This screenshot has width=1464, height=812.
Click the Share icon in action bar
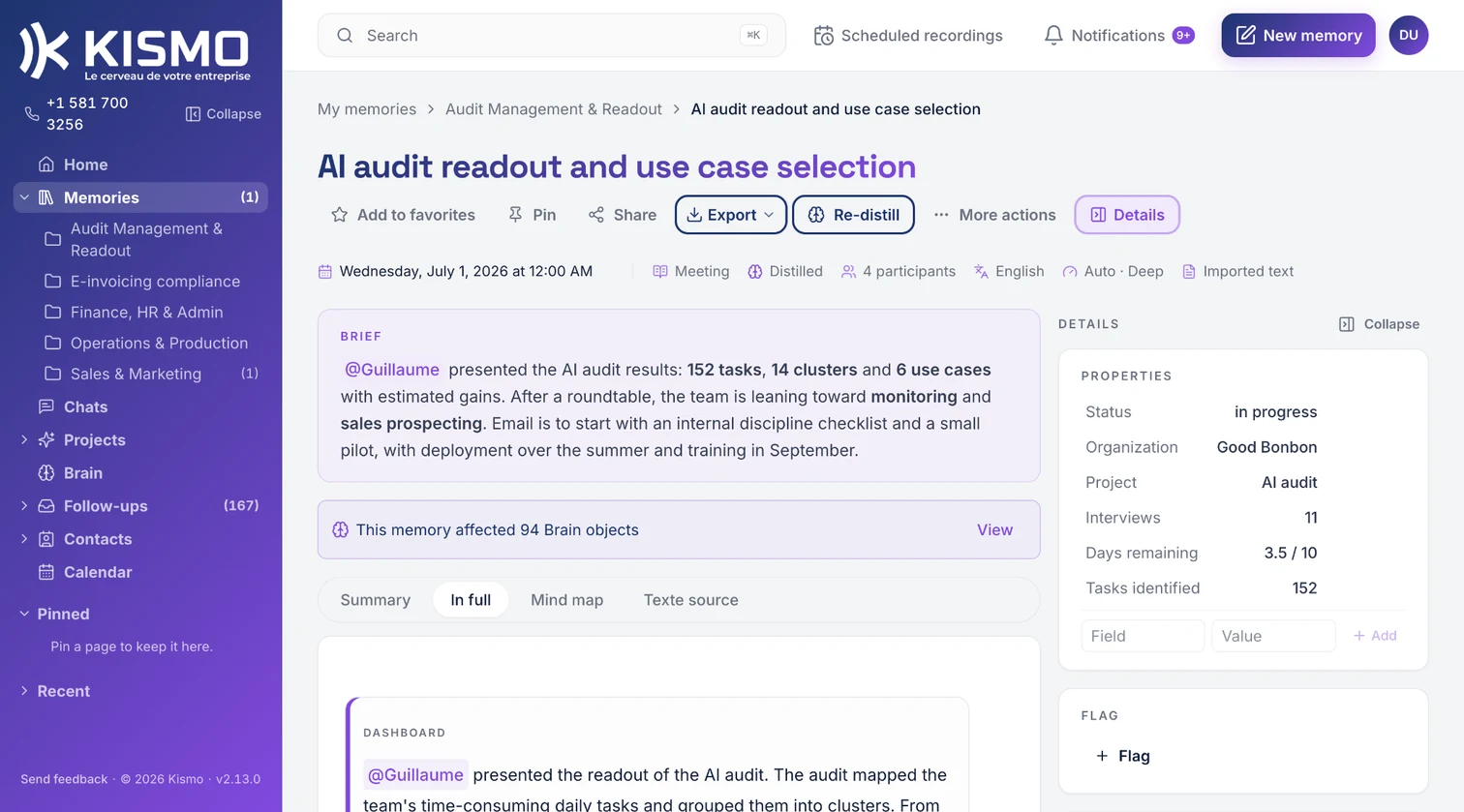tap(596, 215)
